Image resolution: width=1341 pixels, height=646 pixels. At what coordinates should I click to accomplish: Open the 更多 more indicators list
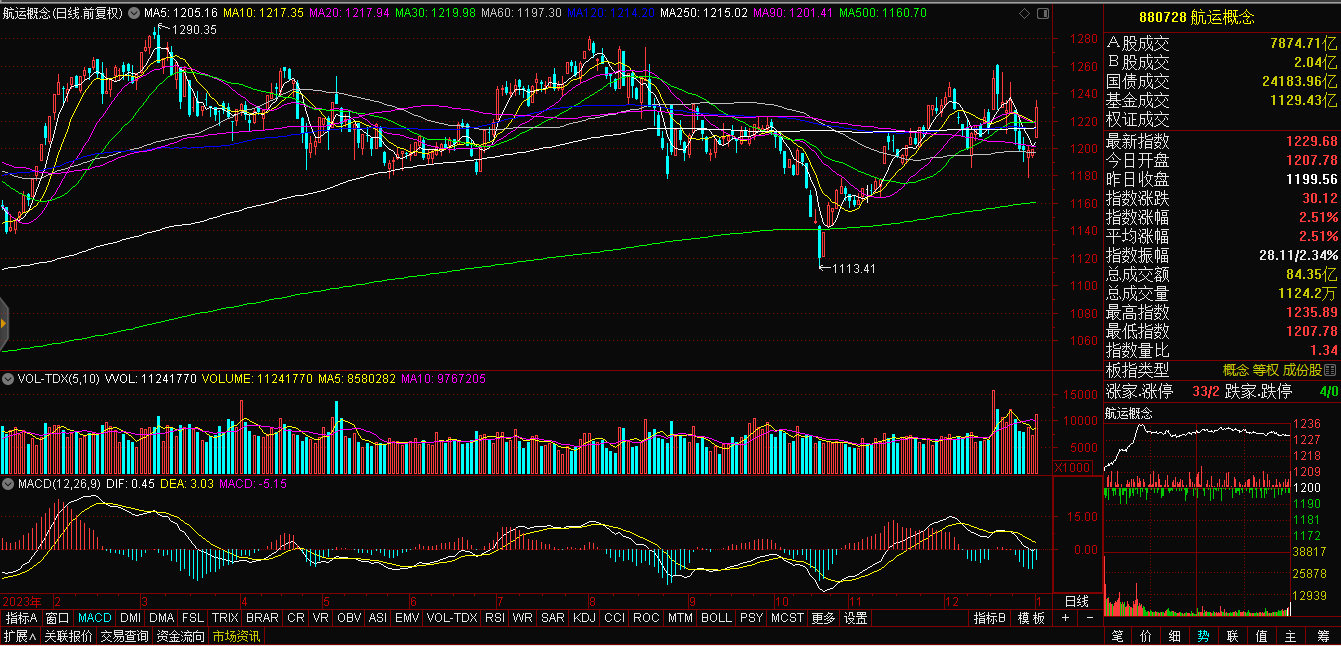click(823, 618)
